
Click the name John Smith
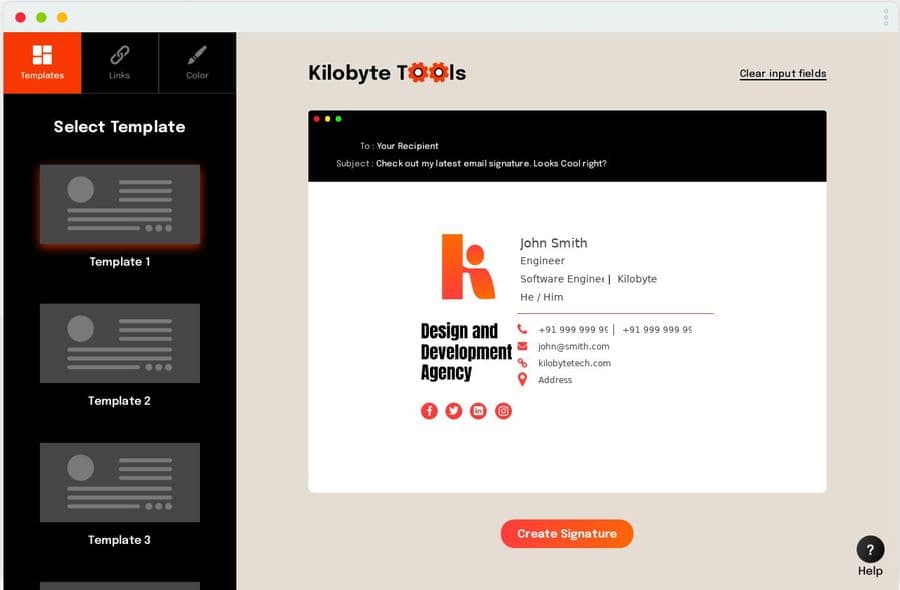pyautogui.click(x=553, y=243)
